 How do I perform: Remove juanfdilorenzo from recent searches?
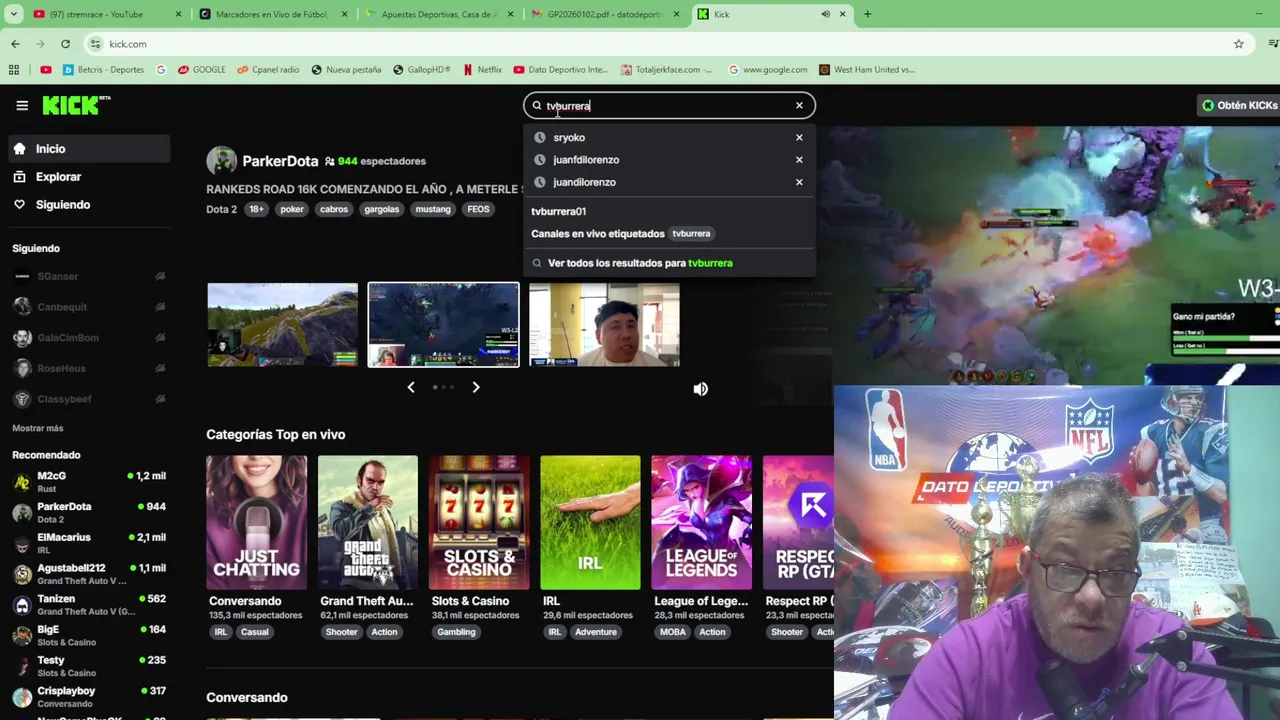[x=799, y=160]
